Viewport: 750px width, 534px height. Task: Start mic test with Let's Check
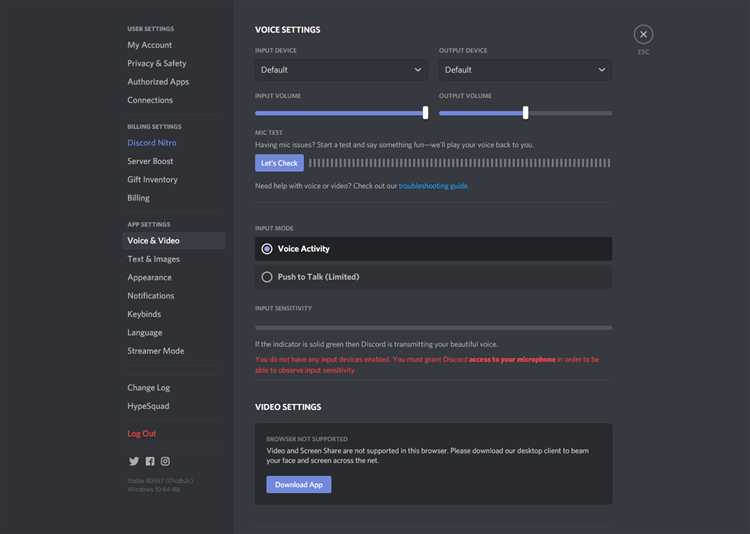[x=279, y=163]
